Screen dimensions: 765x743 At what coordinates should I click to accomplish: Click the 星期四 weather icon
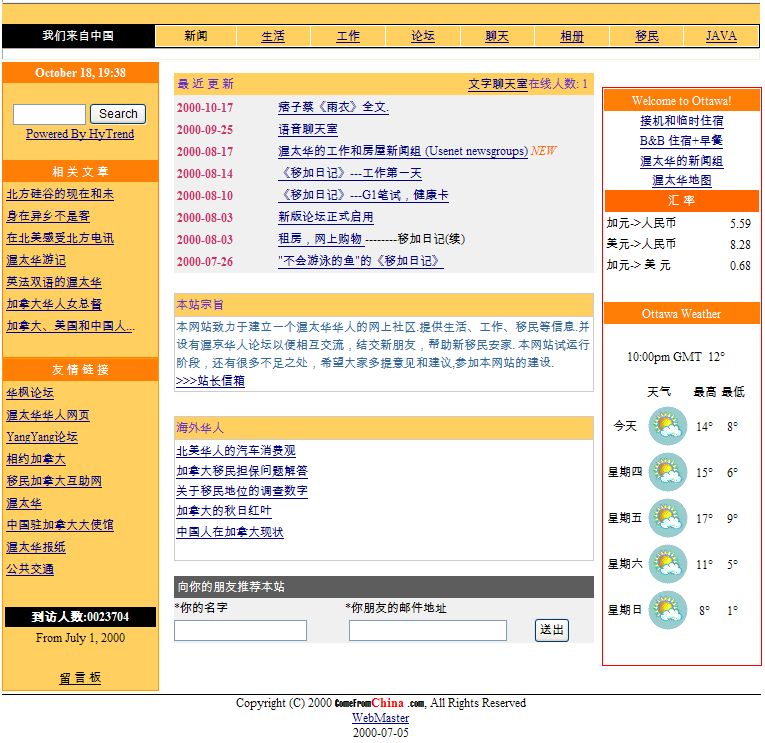667,472
